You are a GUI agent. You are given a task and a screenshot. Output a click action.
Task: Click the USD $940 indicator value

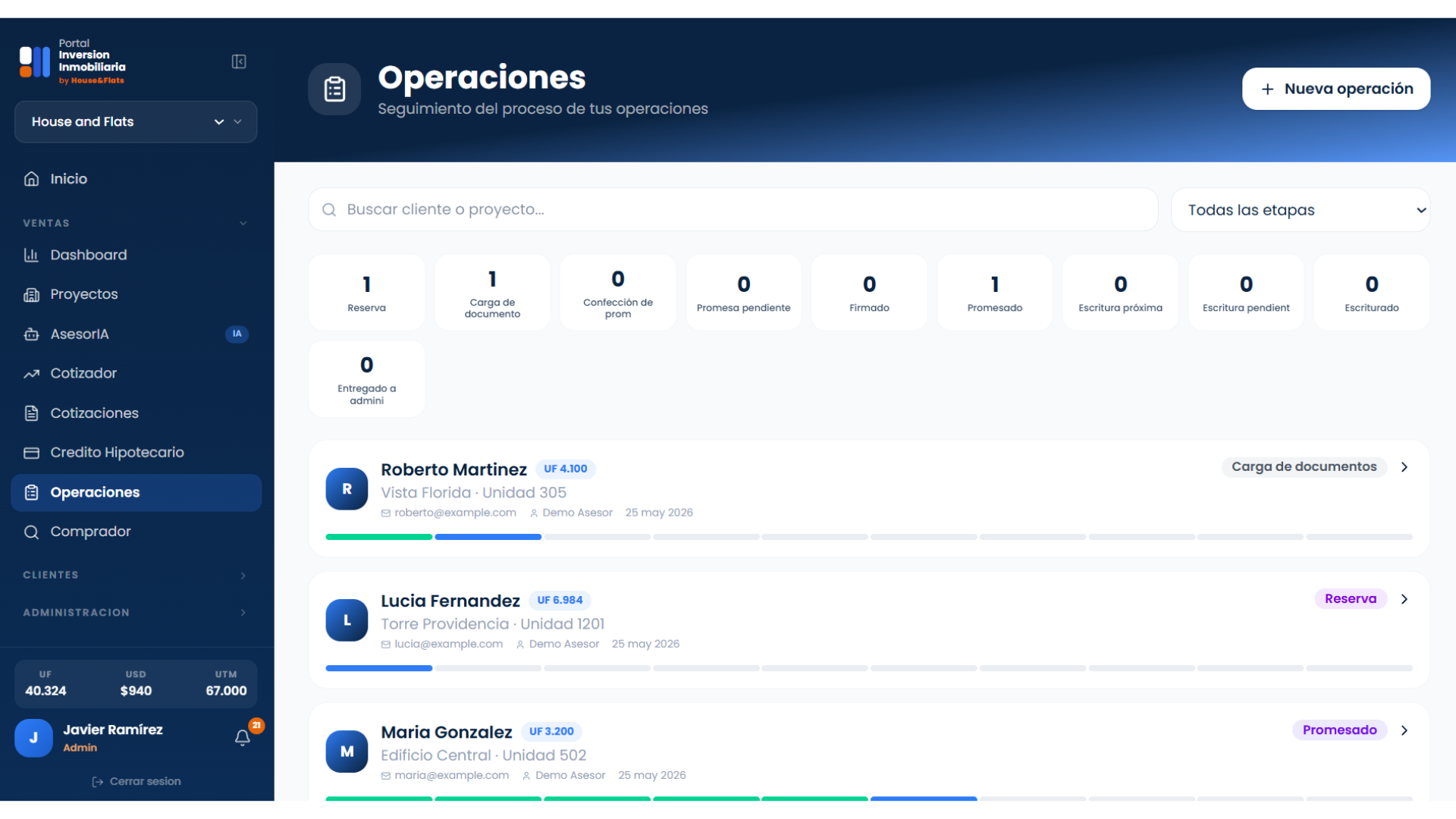point(136,691)
